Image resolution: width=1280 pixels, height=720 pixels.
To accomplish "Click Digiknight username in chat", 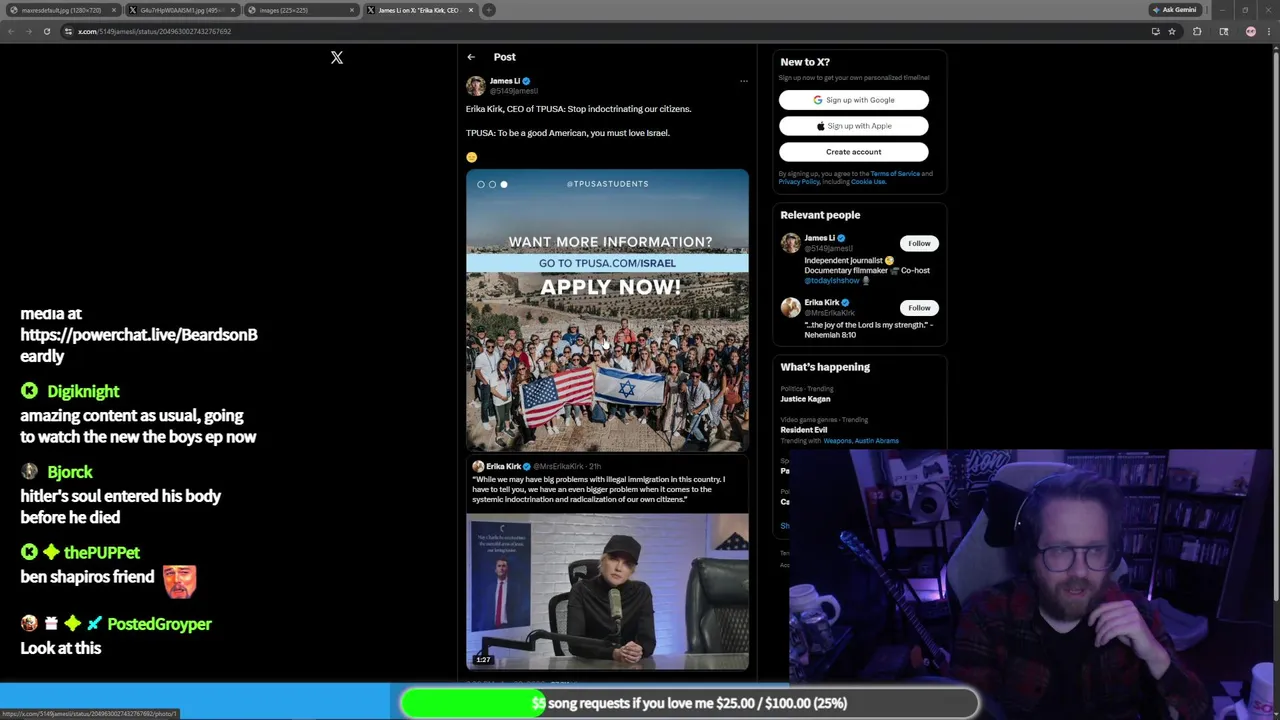I will pyautogui.click(x=83, y=391).
